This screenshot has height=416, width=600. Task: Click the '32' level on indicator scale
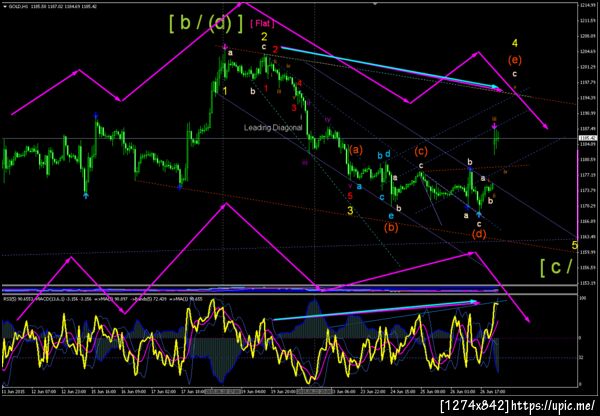581,357
